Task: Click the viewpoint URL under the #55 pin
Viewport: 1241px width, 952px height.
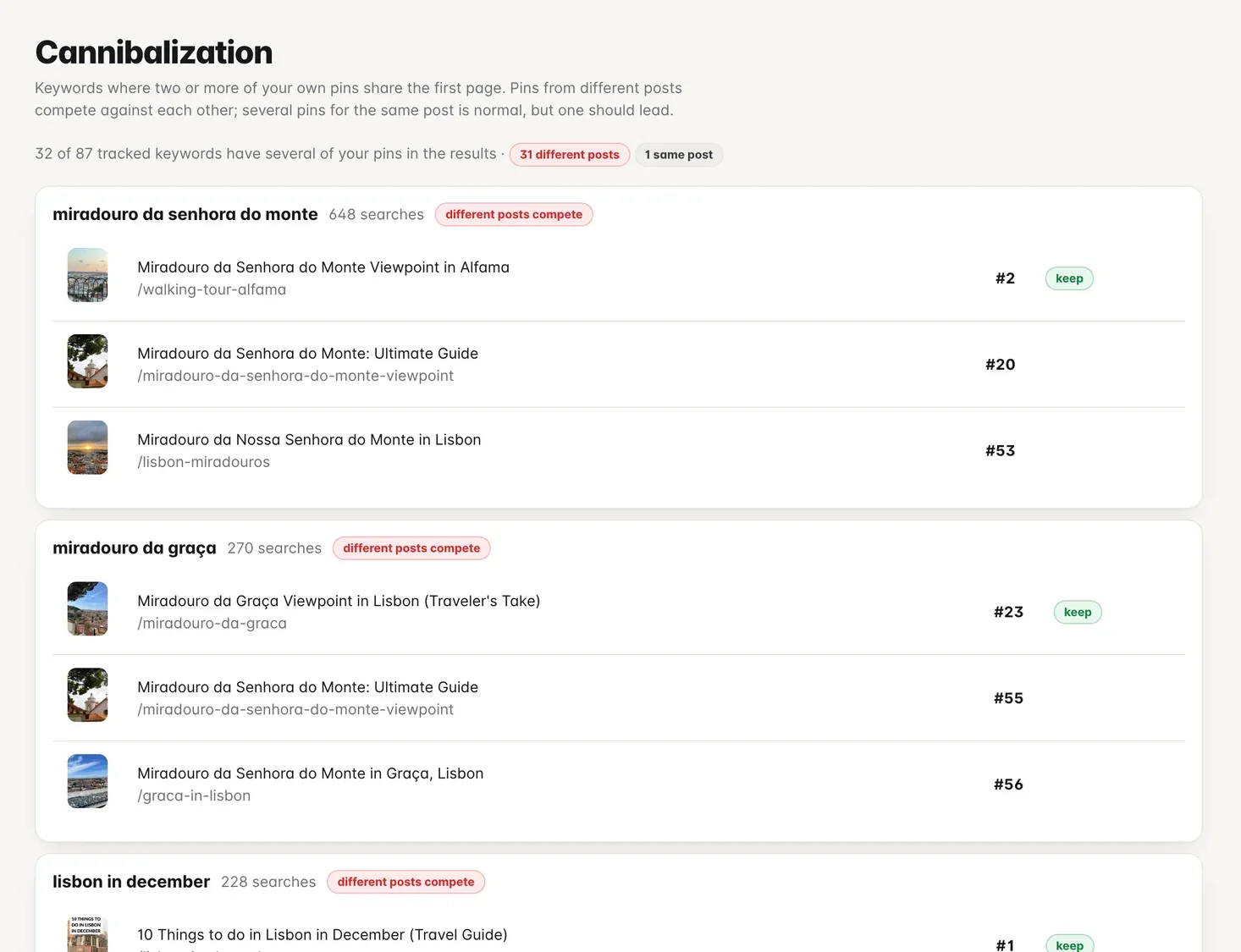Action: [x=295, y=709]
